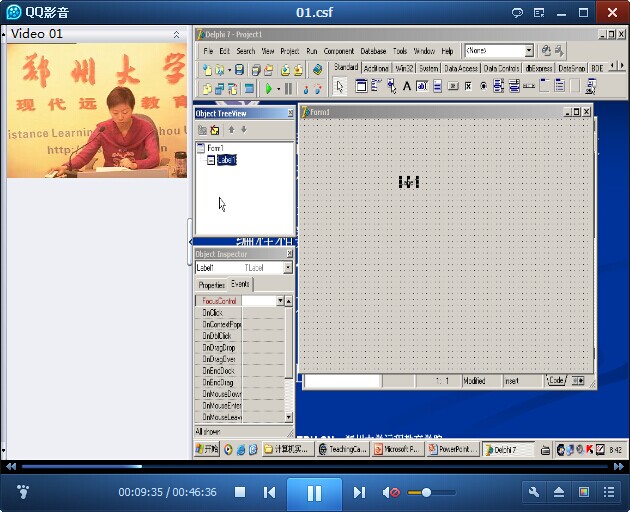Screen dimensions: 630x512
Task: Click rewind arrows at progress bar start
Action: 11,467
